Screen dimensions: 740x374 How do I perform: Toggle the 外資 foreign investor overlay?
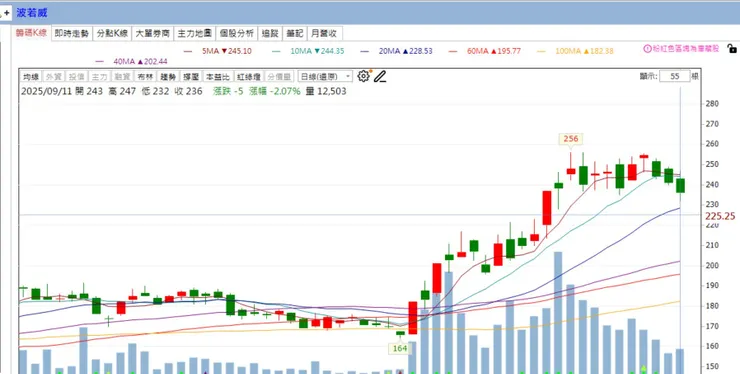53,76
